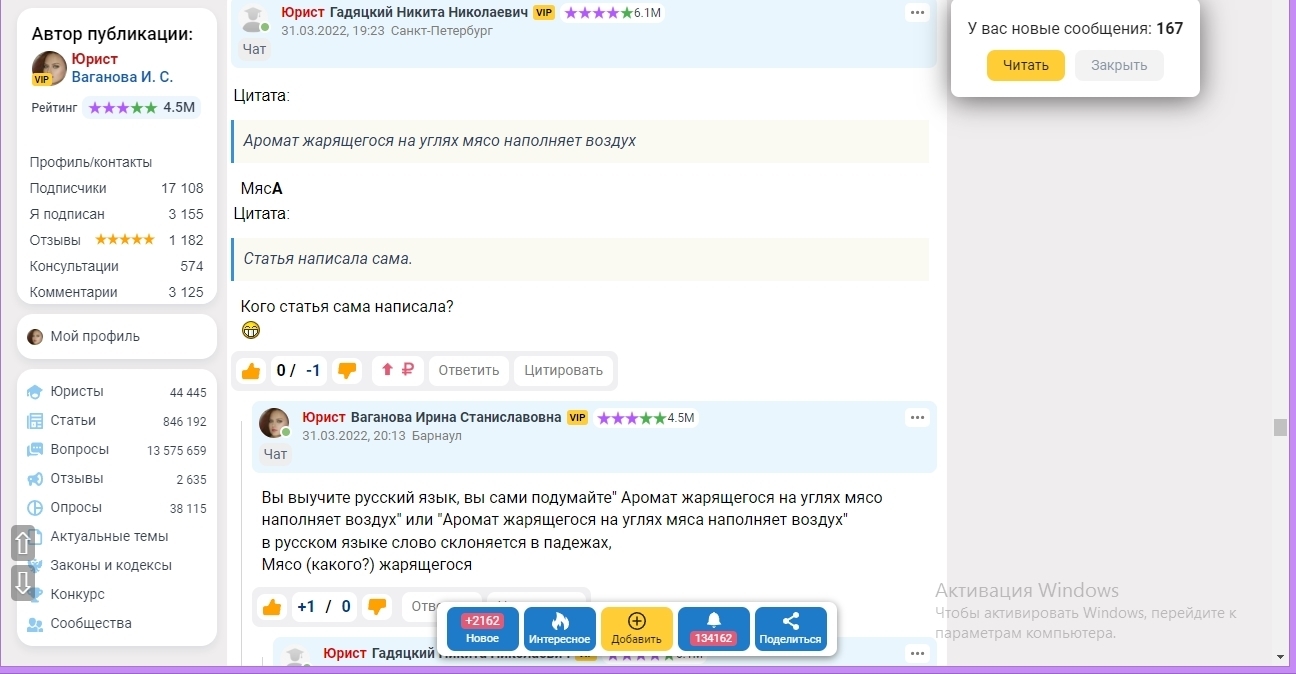Like Vaganova's reply with thumbs-up
The height and width of the screenshot is (674, 1296).
tap(271, 607)
